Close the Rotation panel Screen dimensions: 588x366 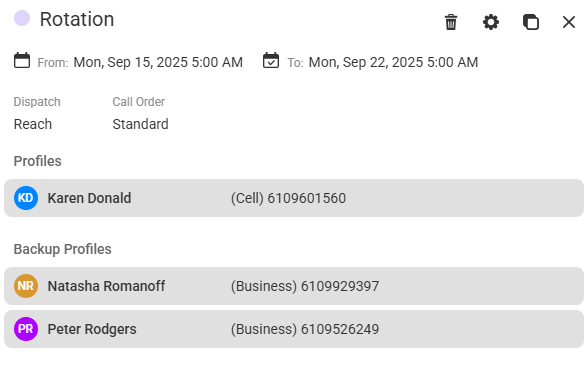[x=569, y=22]
